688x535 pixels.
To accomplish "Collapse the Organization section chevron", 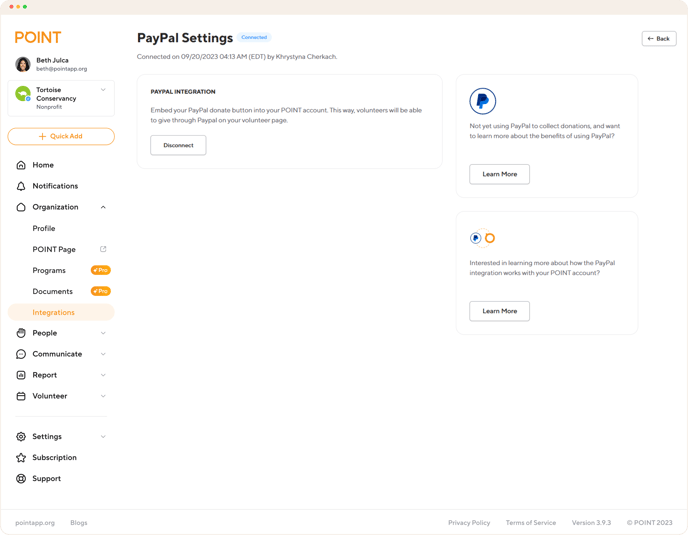I will (x=103, y=207).
